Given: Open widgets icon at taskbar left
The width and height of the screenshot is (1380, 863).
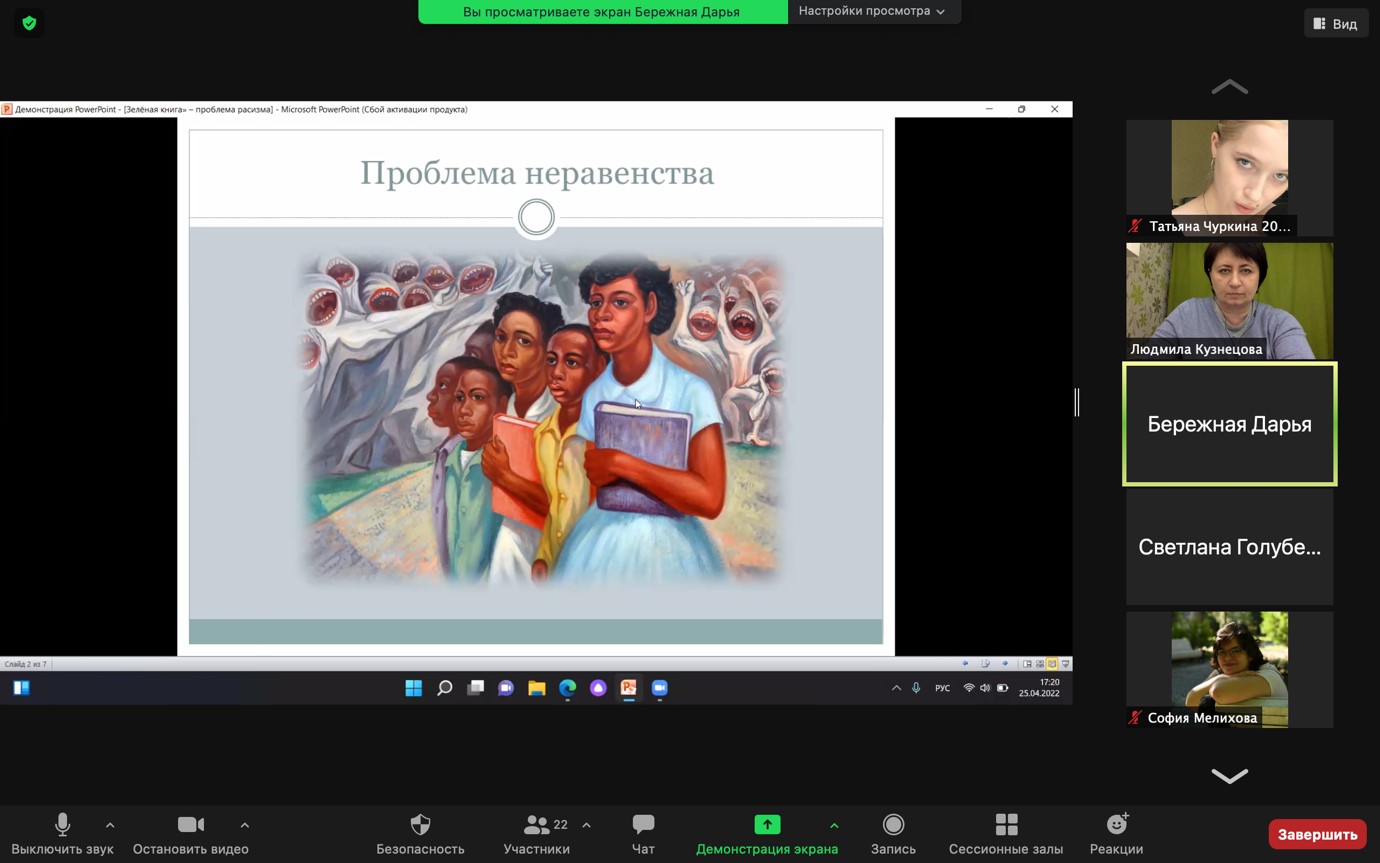Looking at the screenshot, I should pos(21,688).
